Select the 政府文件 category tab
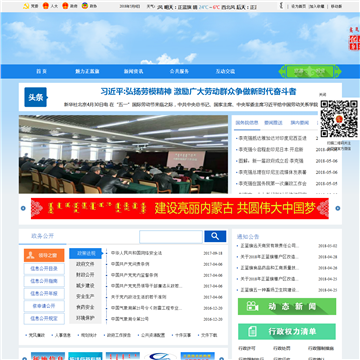The height and width of the screenshot is (360, 360). click(85, 264)
